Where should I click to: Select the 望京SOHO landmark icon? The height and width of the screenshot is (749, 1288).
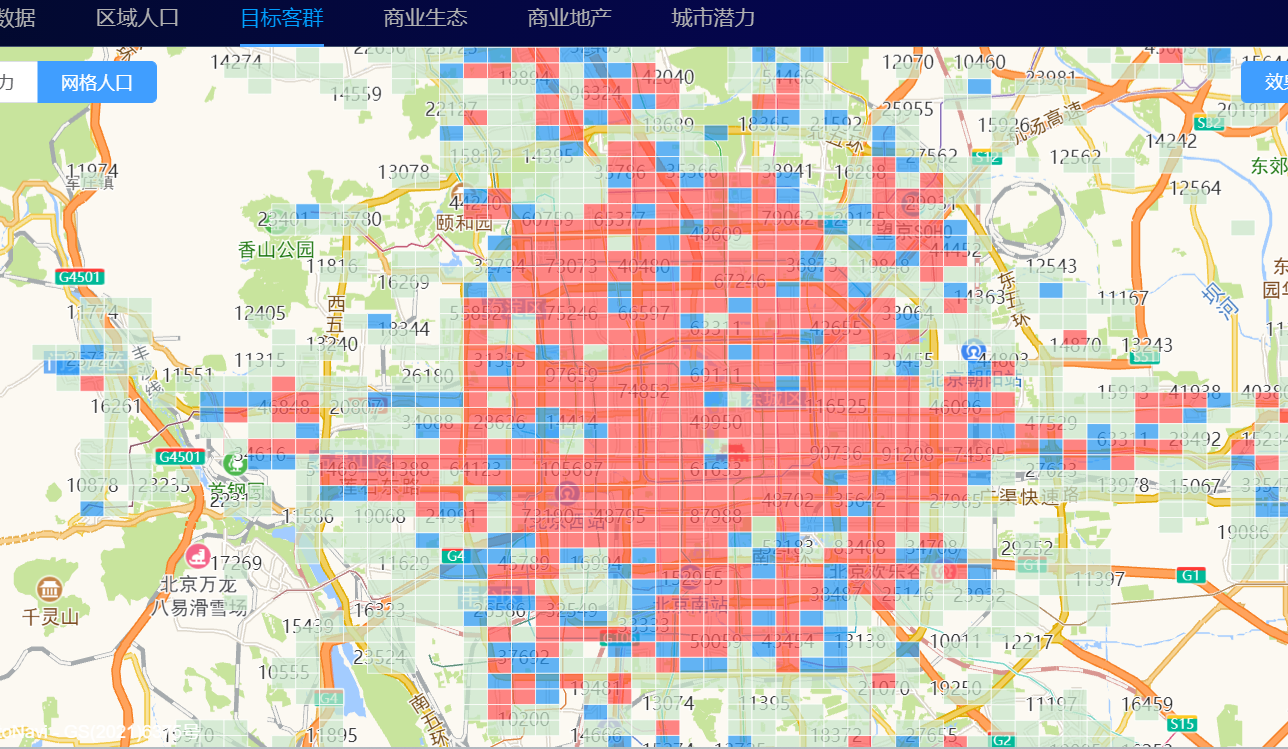[x=911, y=204]
